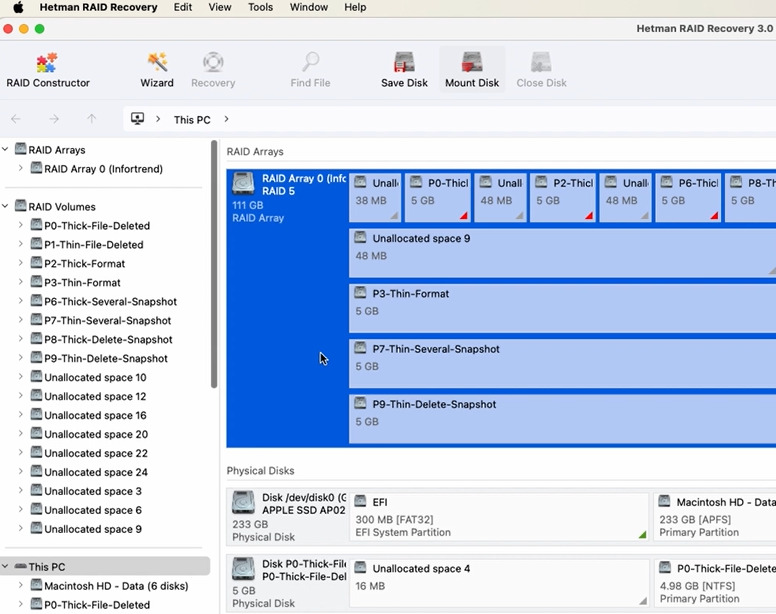Select P7-Thin-Several-Snapshot in the sidebar tree
776x614 pixels.
click(x=107, y=321)
